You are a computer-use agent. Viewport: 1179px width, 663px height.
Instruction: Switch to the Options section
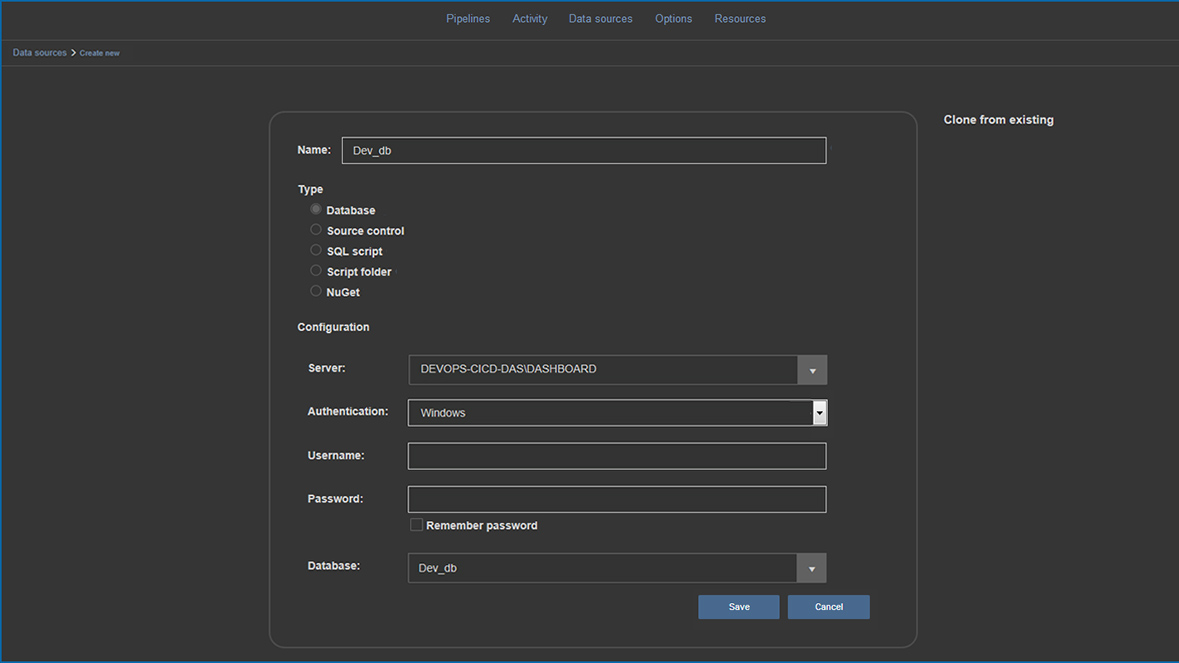click(x=673, y=18)
